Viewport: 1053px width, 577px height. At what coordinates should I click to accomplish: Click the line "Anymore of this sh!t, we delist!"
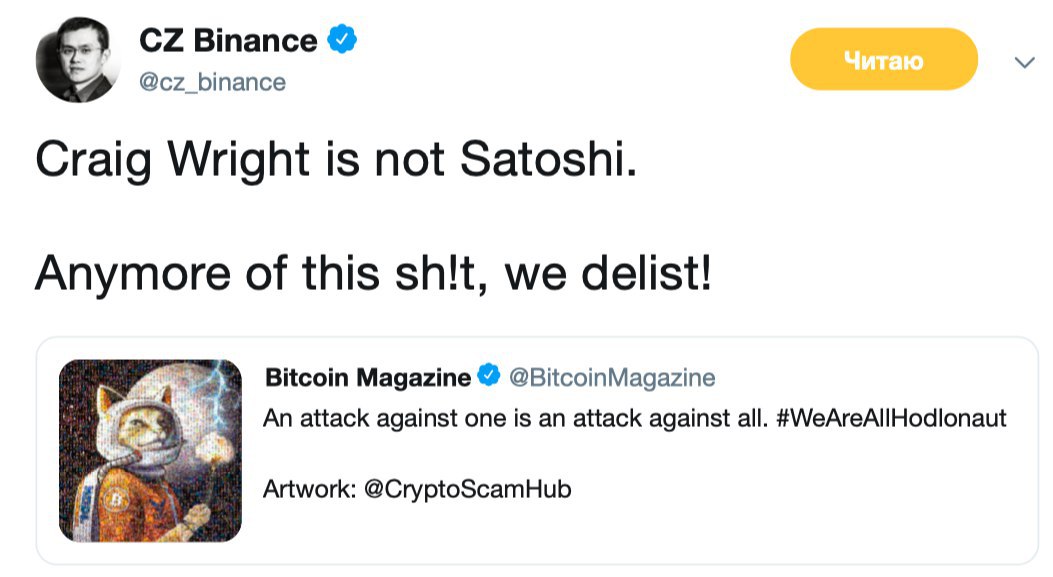373,271
